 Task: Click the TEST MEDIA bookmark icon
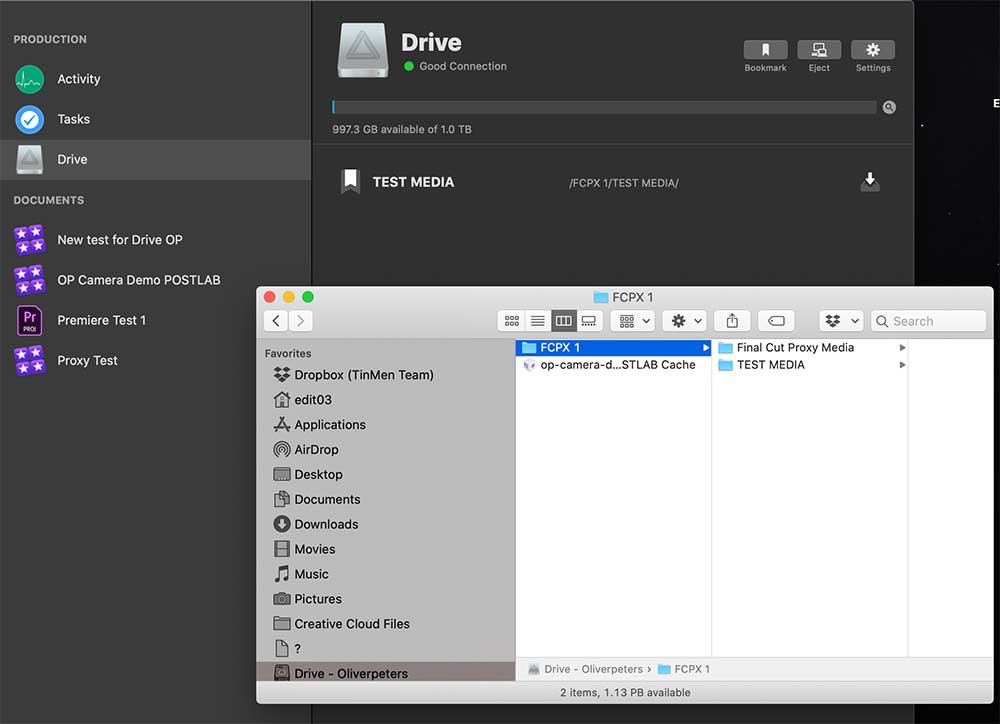click(350, 182)
